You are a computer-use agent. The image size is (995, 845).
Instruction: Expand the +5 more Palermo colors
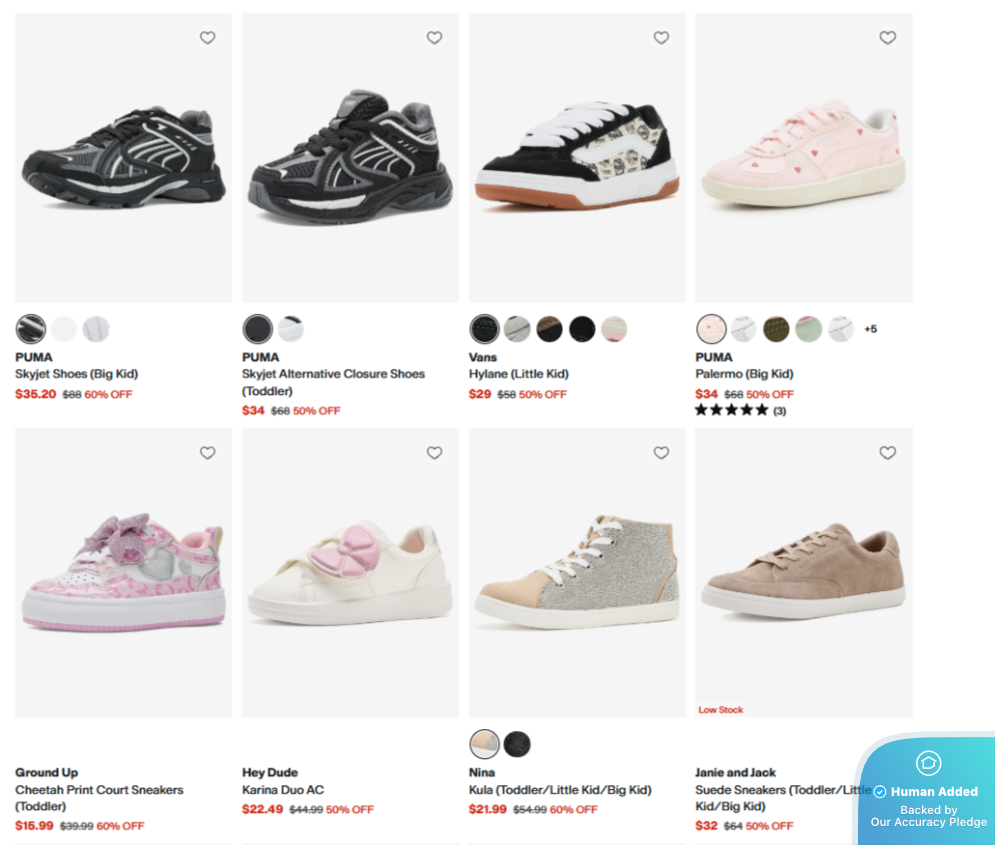(x=871, y=329)
